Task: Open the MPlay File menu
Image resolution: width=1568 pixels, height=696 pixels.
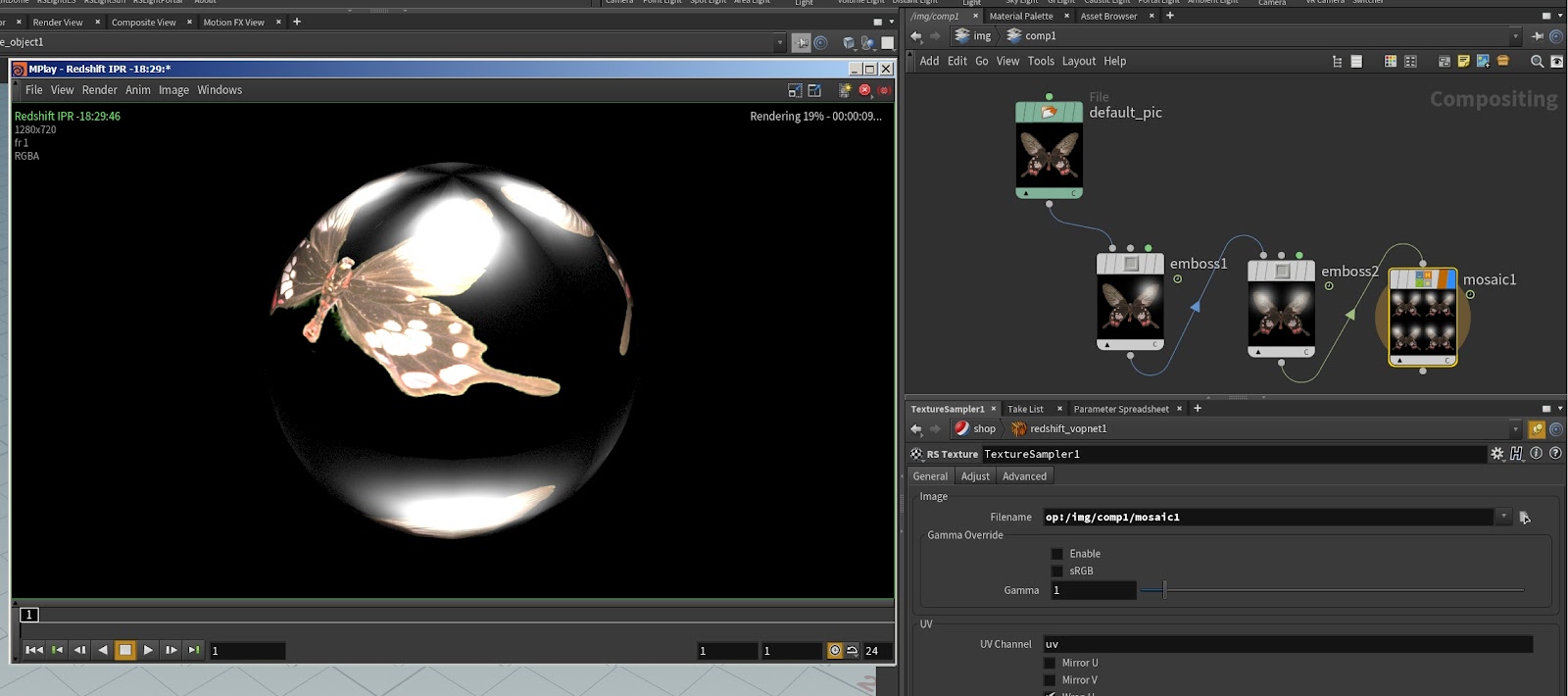Action: pos(34,90)
